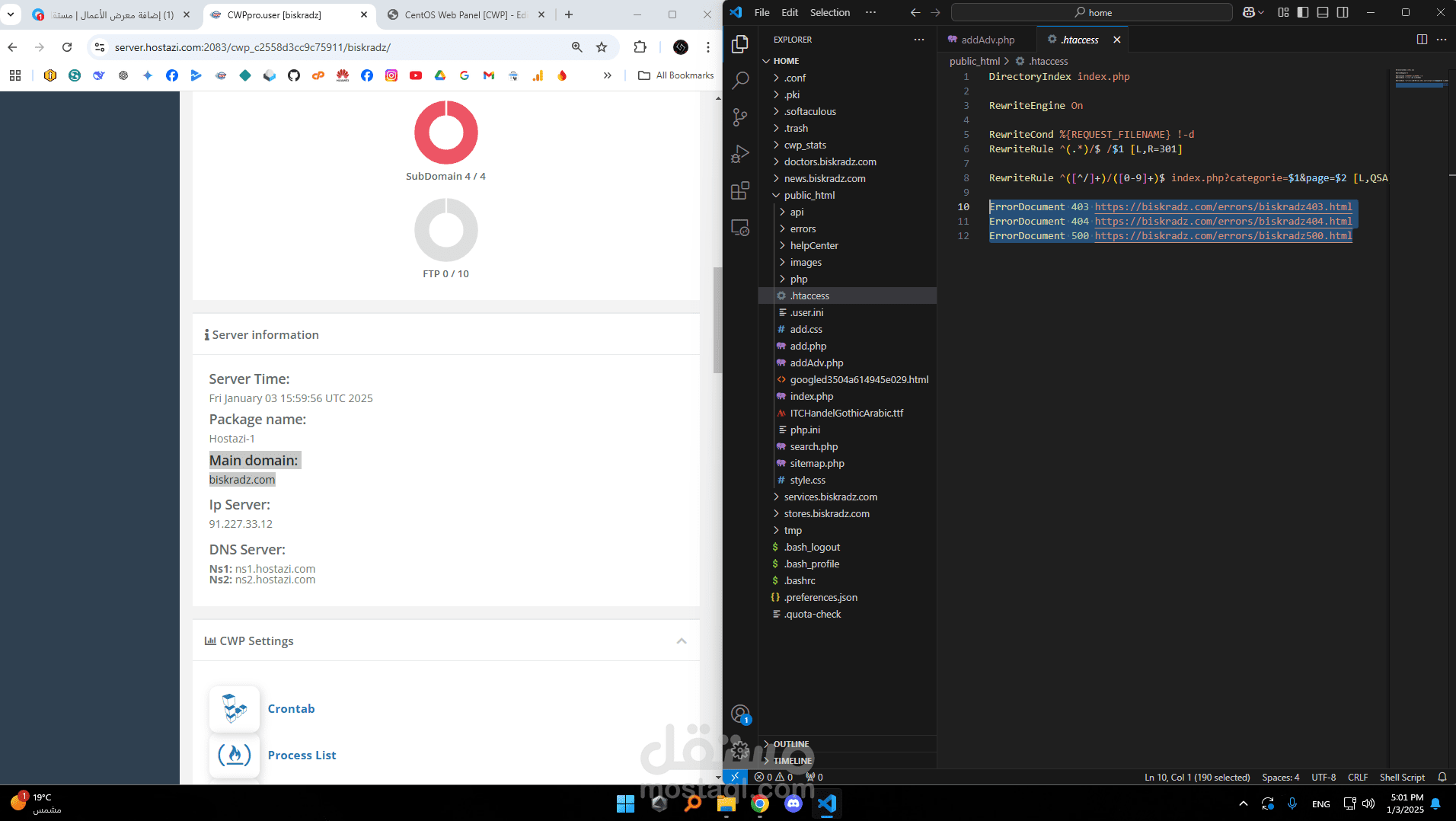This screenshot has height=821, width=1456.
Task: Open index.php file in explorer
Action: coord(811,396)
